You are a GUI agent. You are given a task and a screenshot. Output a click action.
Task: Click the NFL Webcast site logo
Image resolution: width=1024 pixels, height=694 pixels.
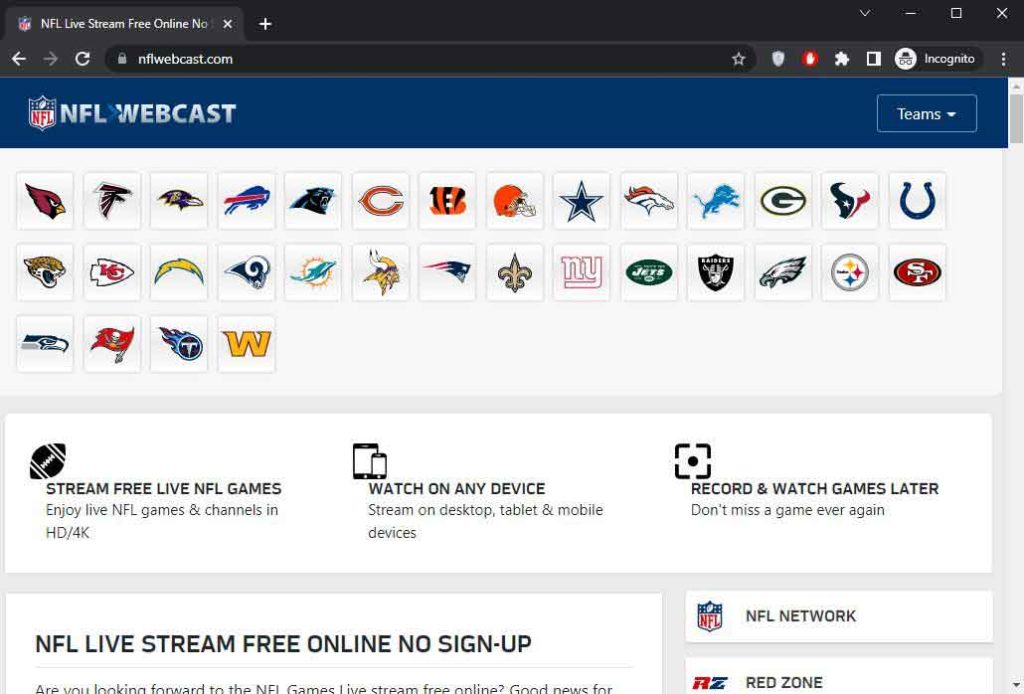(130, 113)
